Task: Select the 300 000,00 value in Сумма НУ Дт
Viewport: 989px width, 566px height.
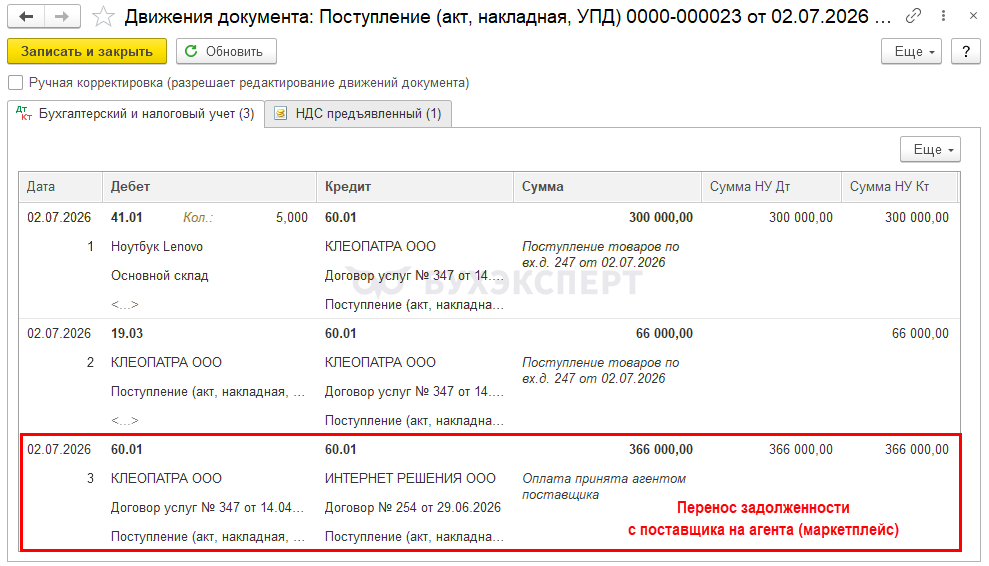Action: 801,218
